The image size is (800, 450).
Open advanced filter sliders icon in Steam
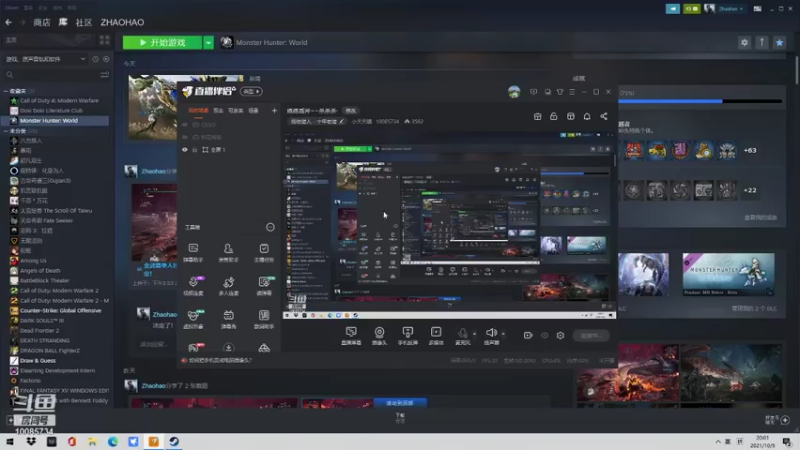[105, 75]
